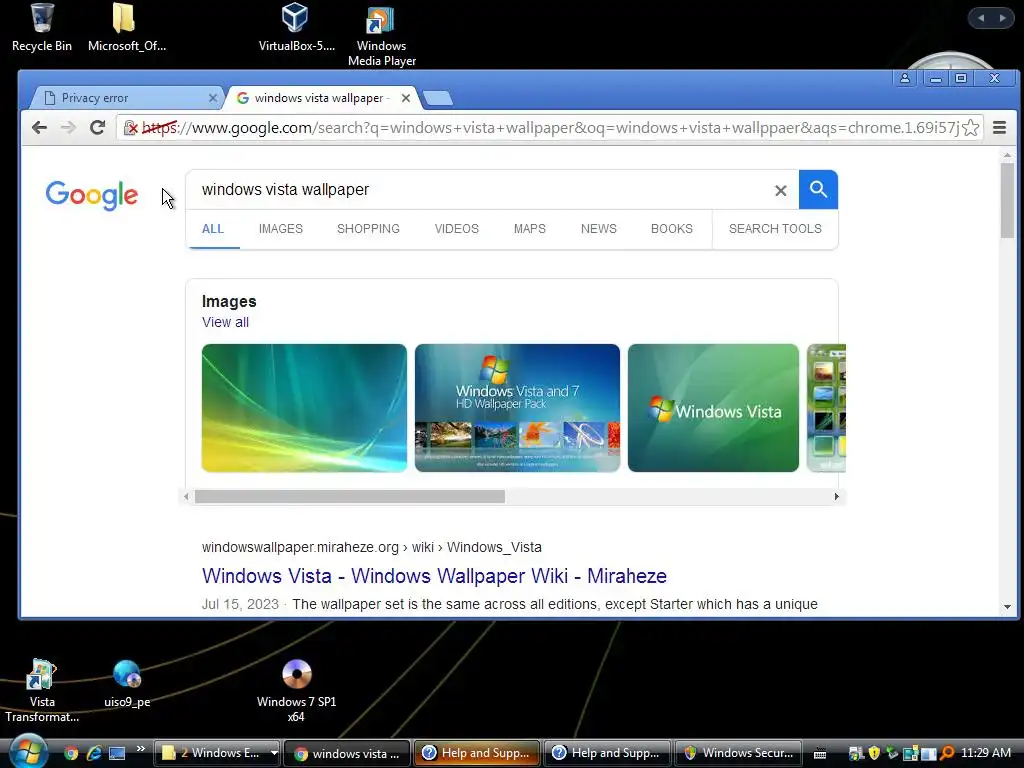Open MAPS results
Screen dimensions: 1024x768
[530, 229]
